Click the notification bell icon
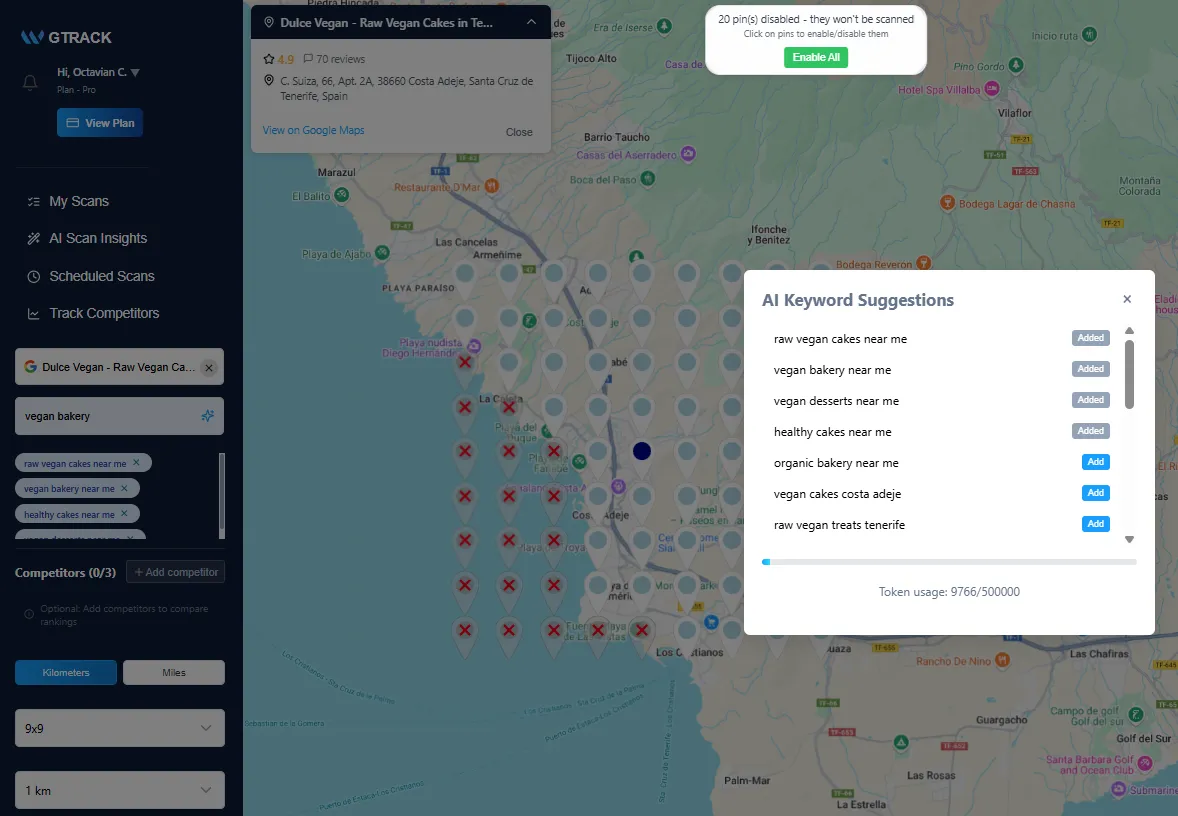This screenshot has width=1178, height=816. (x=28, y=81)
